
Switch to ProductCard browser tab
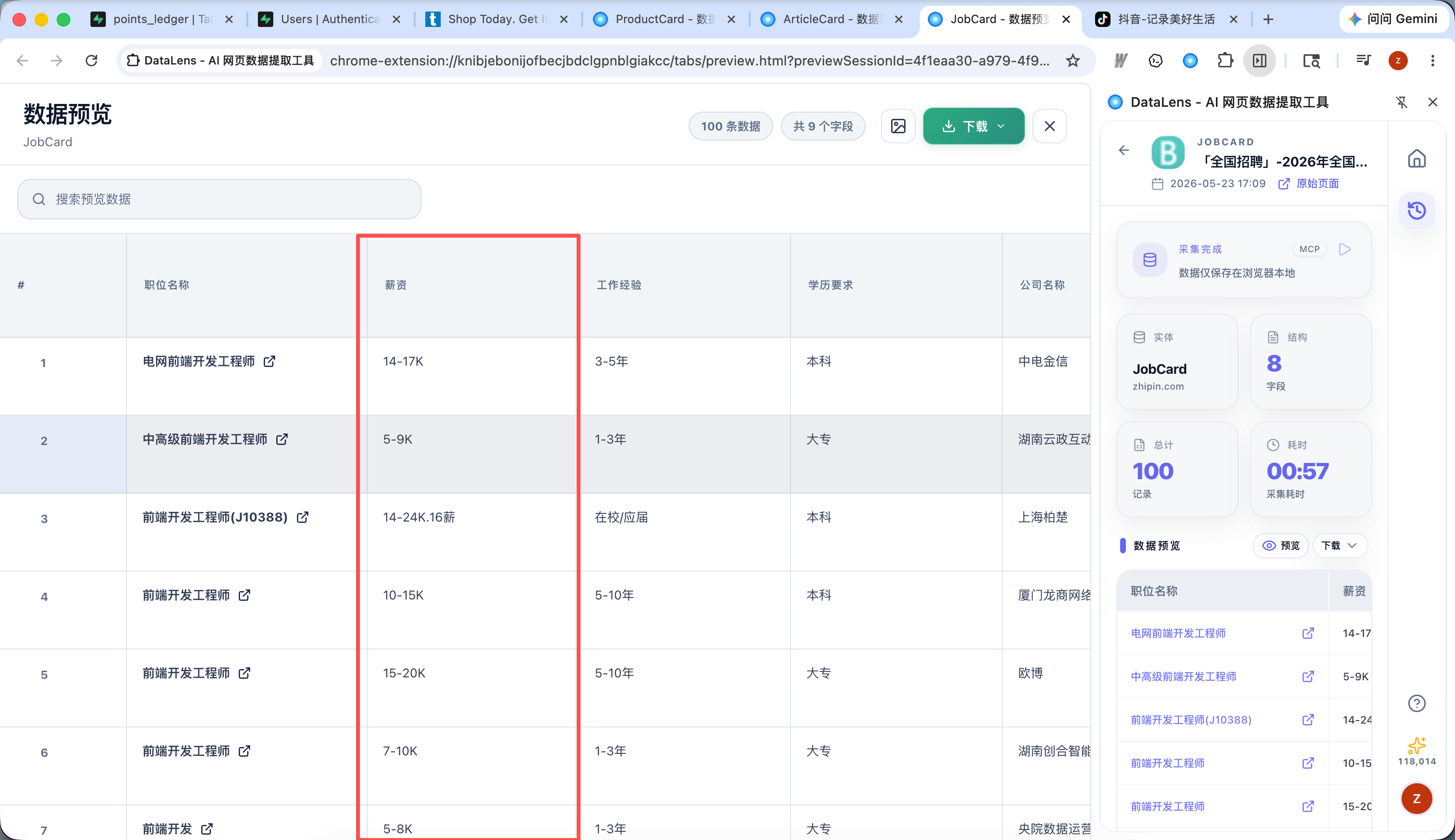point(664,19)
